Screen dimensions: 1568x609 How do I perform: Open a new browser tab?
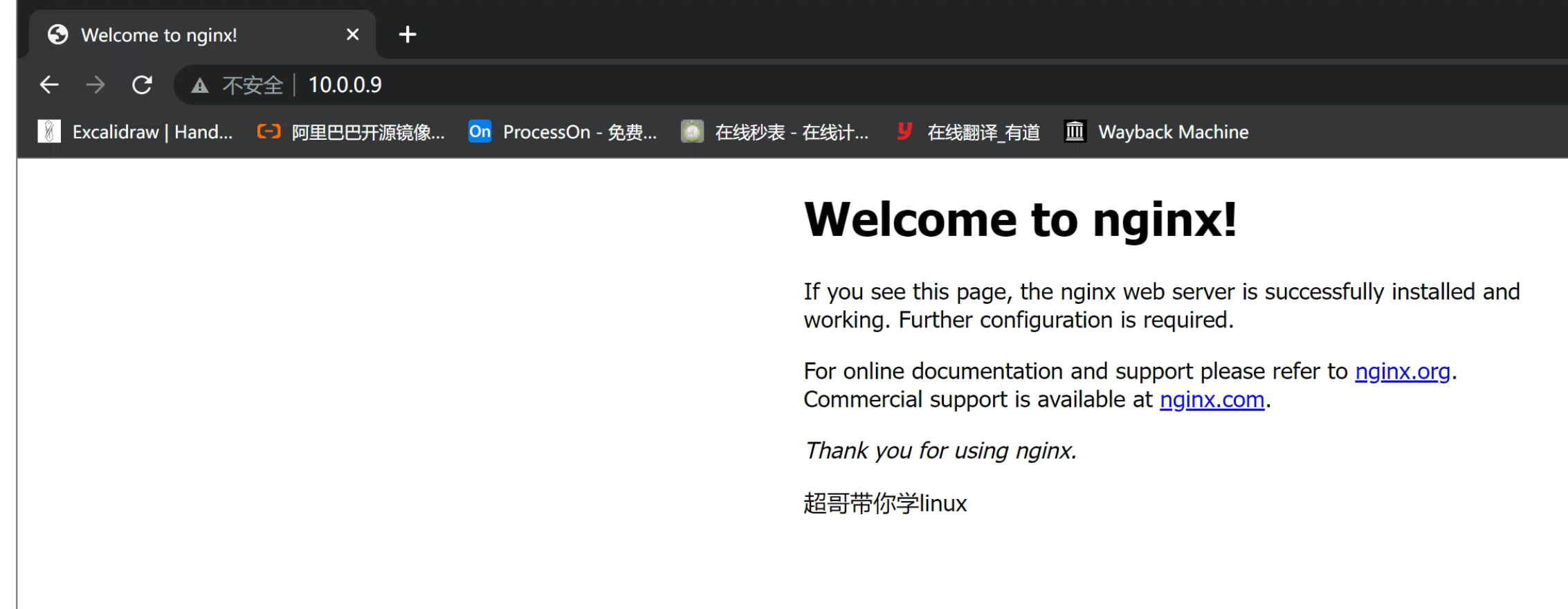click(x=408, y=35)
